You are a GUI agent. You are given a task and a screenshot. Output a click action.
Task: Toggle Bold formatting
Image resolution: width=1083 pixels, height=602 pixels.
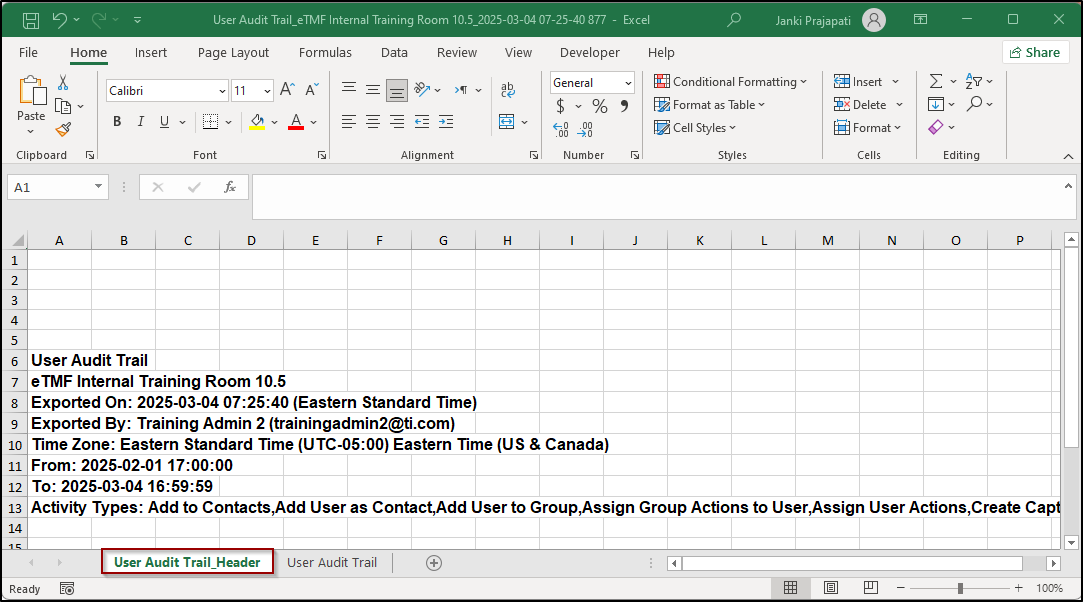click(x=117, y=122)
